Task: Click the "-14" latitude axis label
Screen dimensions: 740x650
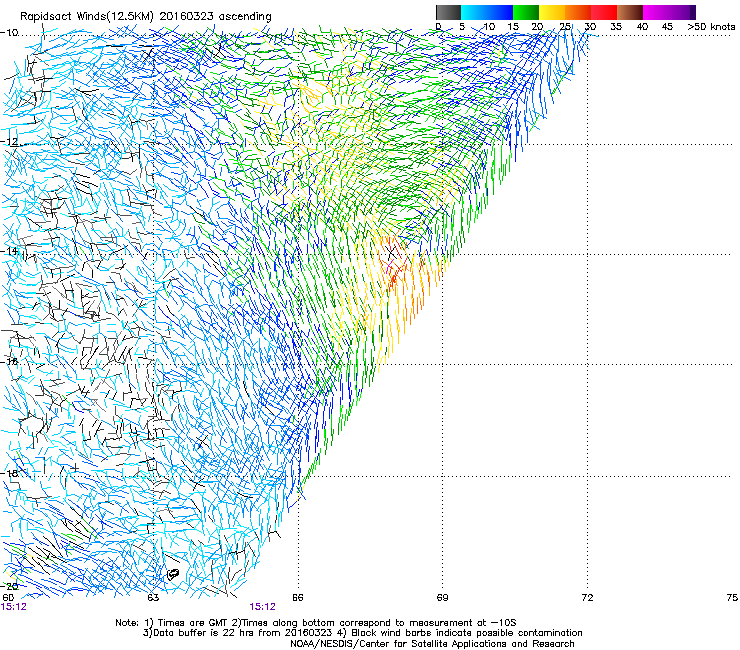Action: [9, 252]
